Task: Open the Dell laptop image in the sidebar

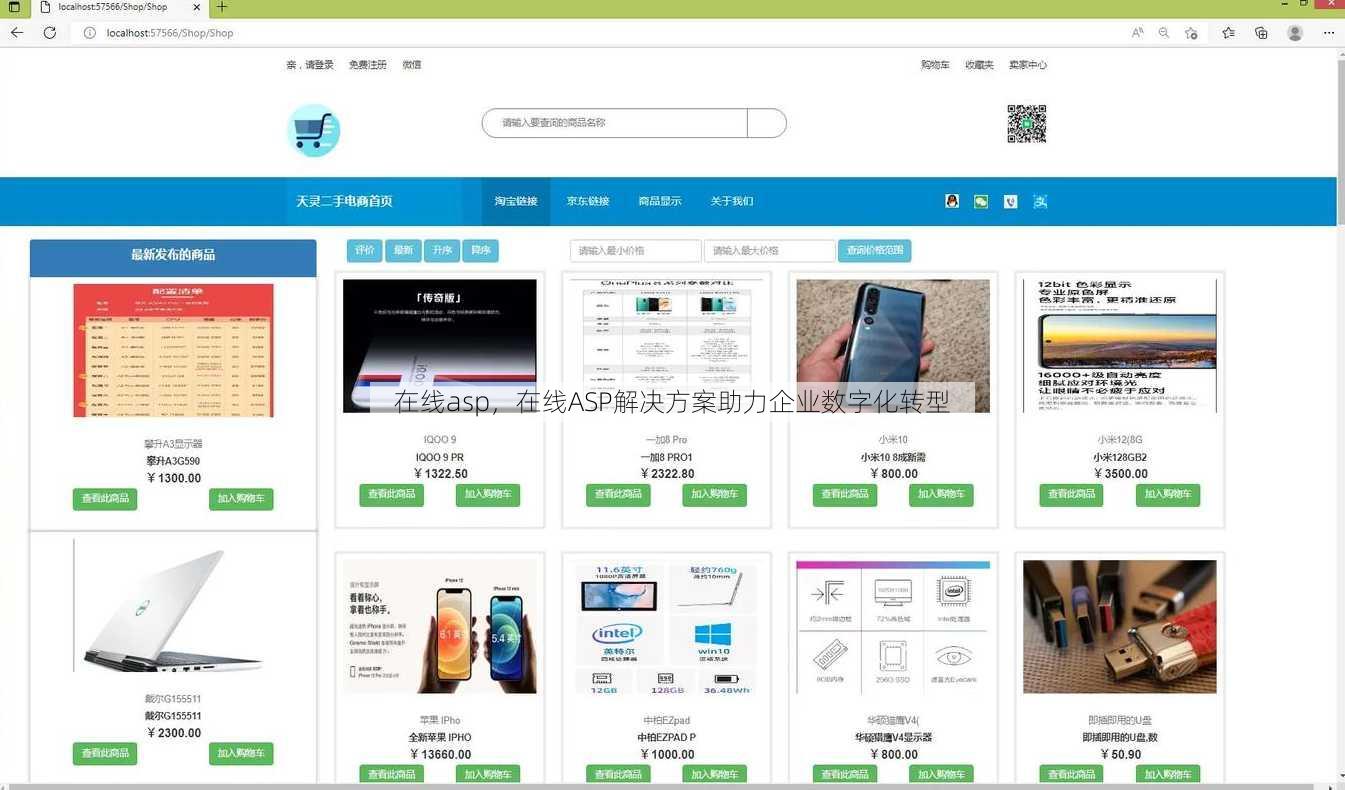Action: [x=173, y=606]
